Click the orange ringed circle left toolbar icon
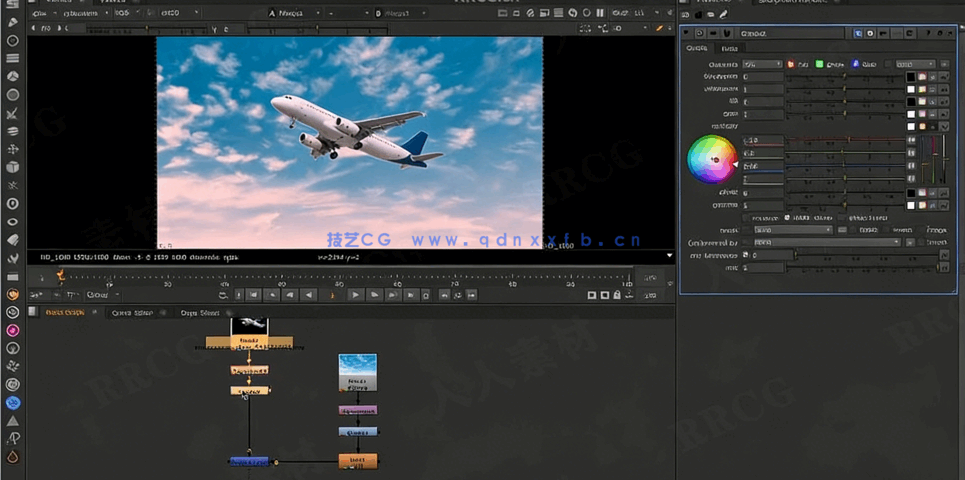 pyautogui.click(x=12, y=294)
